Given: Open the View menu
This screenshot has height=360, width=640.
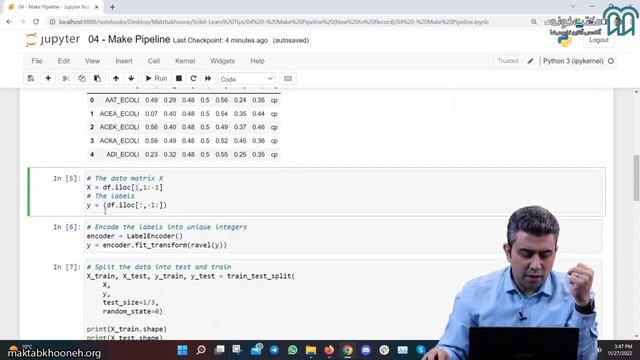Looking at the screenshot, I should [x=92, y=61].
